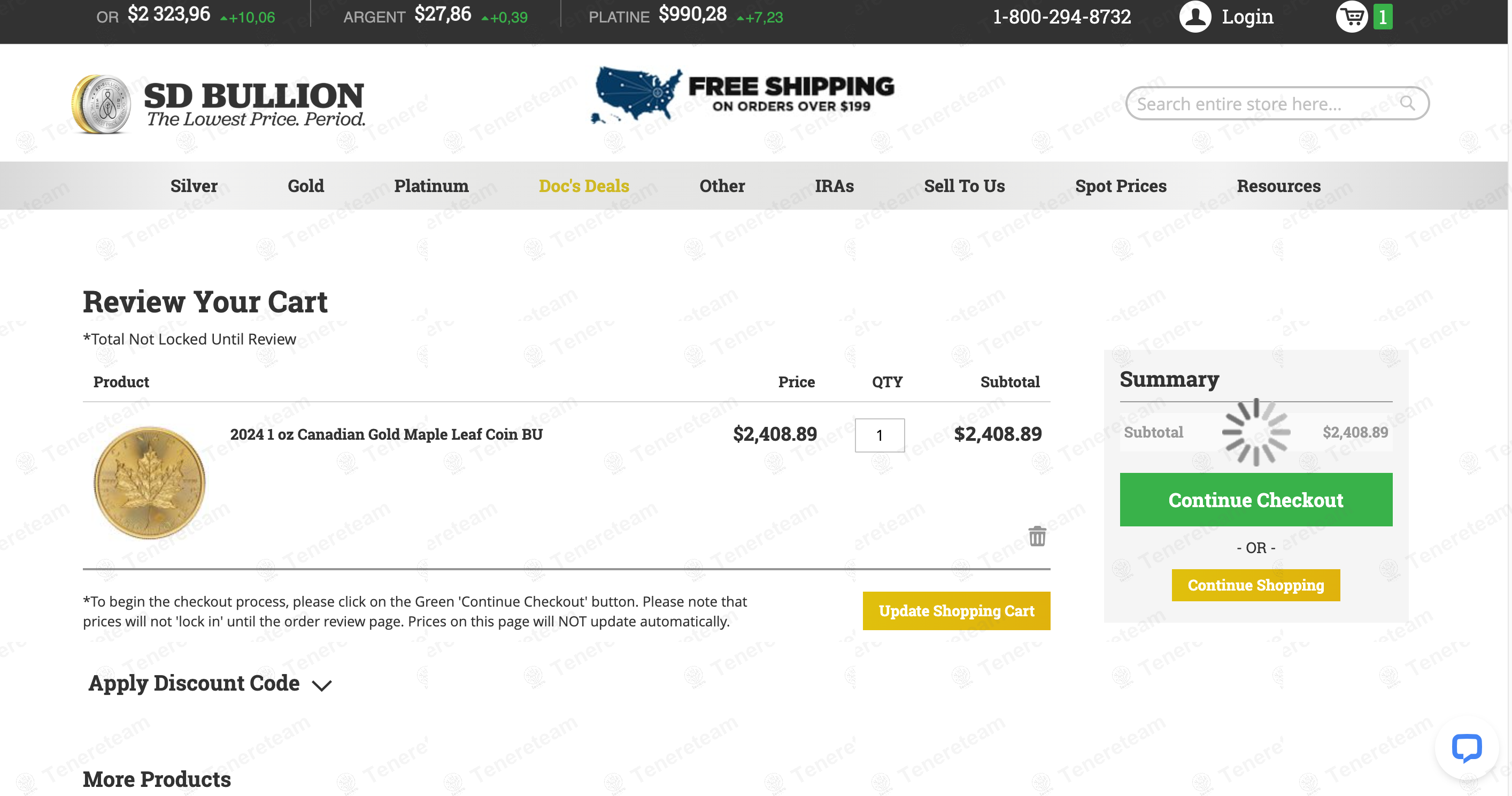Open the Silver menu
This screenshot has height=796, width=1512.
[x=194, y=186]
